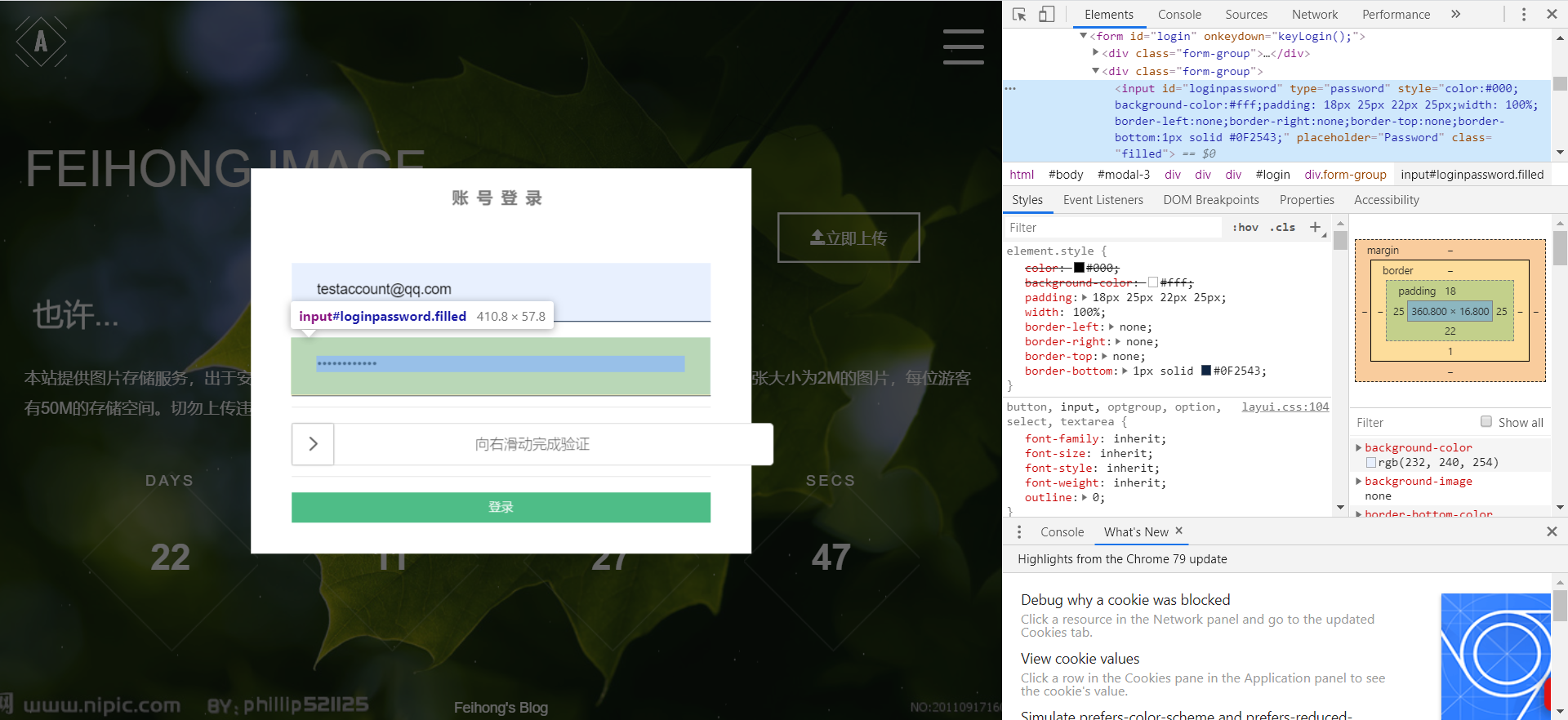Screen dimensions: 1568x720
Task: Click the Feihong's Blog footer link
Action: click(501, 708)
